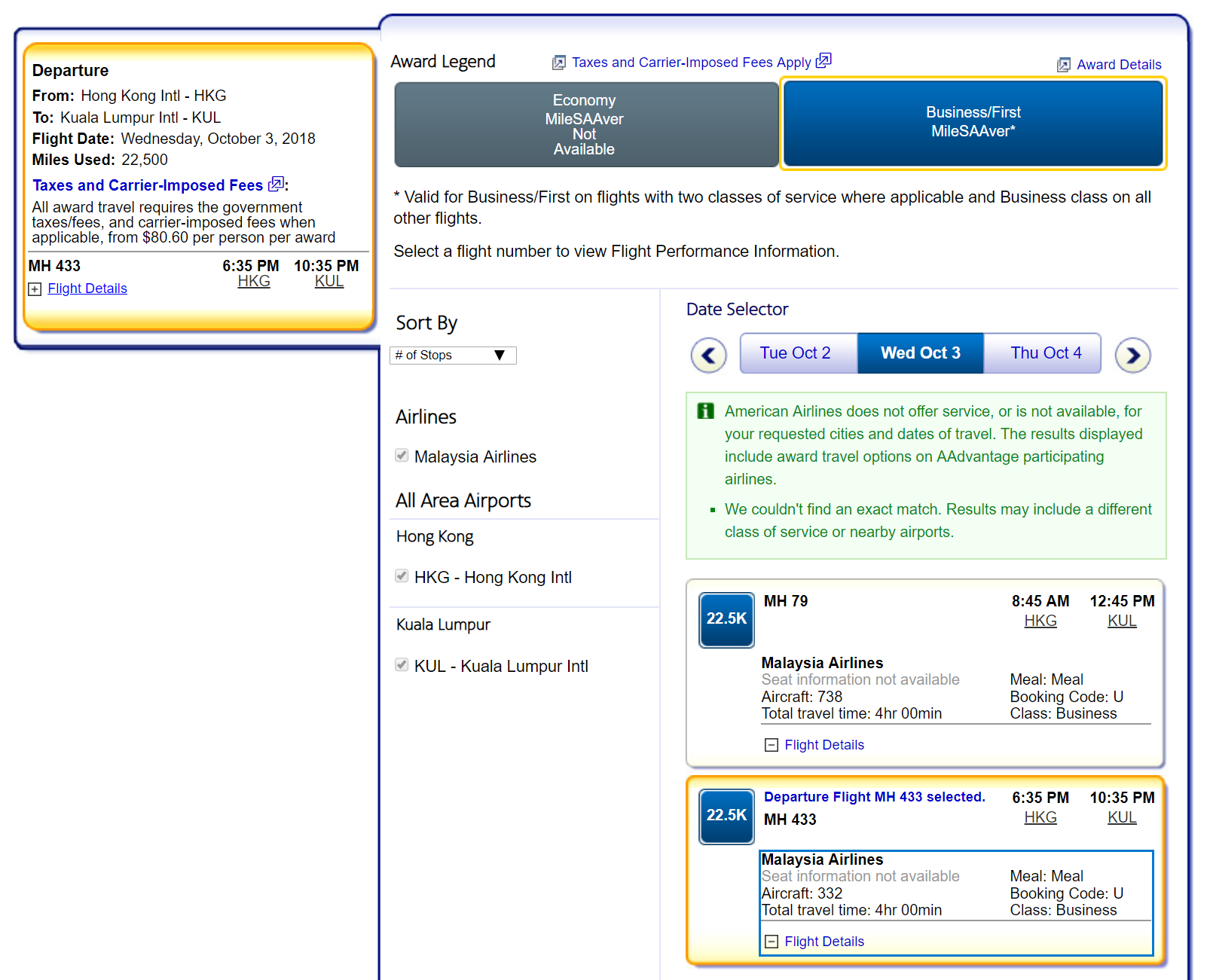The image size is (1207, 980).
Task: Click the previous date arrow button
Action: tap(708, 355)
